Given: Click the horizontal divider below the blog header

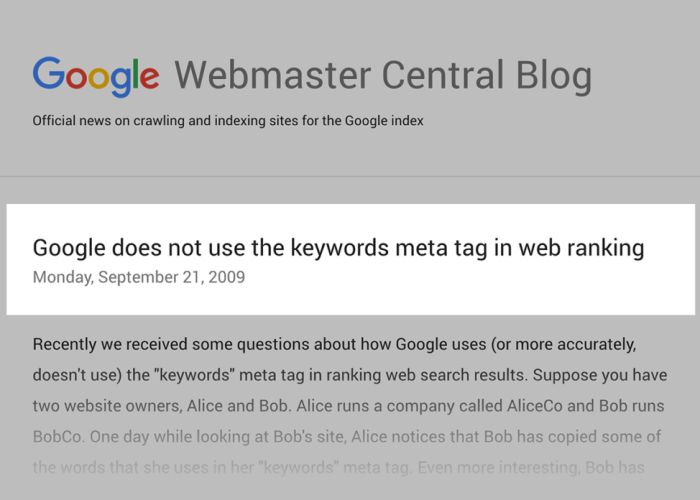Looking at the screenshot, I should (x=350, y=177).
